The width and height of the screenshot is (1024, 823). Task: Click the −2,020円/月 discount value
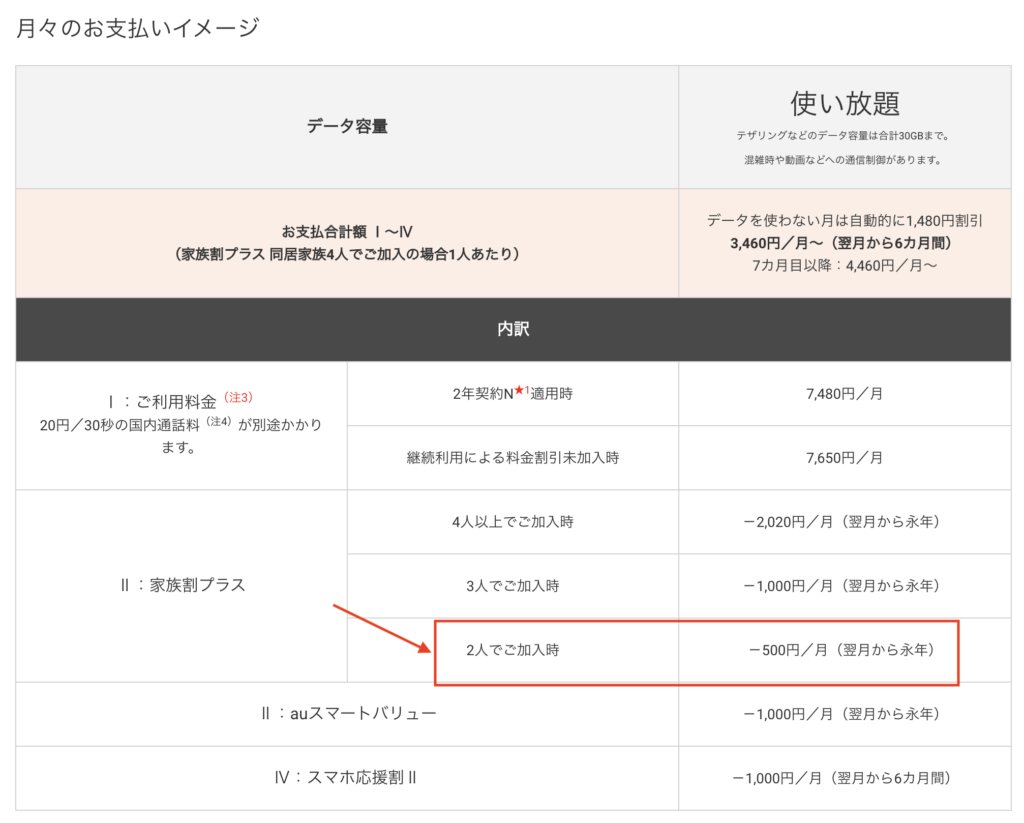(844, 522)
